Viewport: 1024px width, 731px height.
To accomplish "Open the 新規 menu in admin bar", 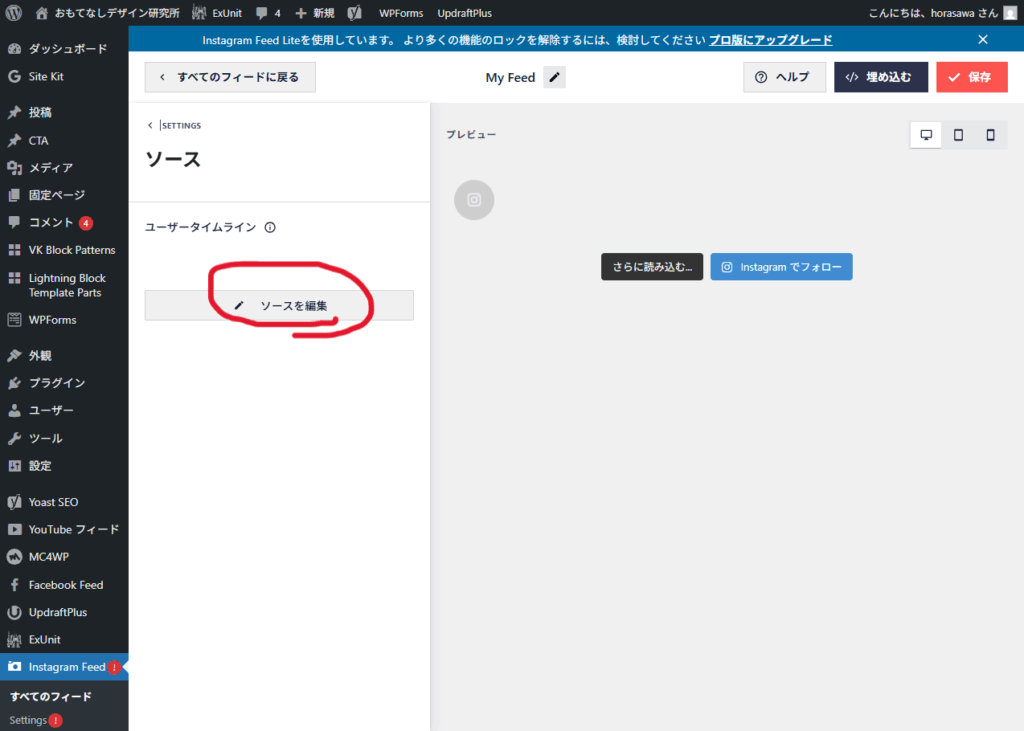I will coord(315,13).
